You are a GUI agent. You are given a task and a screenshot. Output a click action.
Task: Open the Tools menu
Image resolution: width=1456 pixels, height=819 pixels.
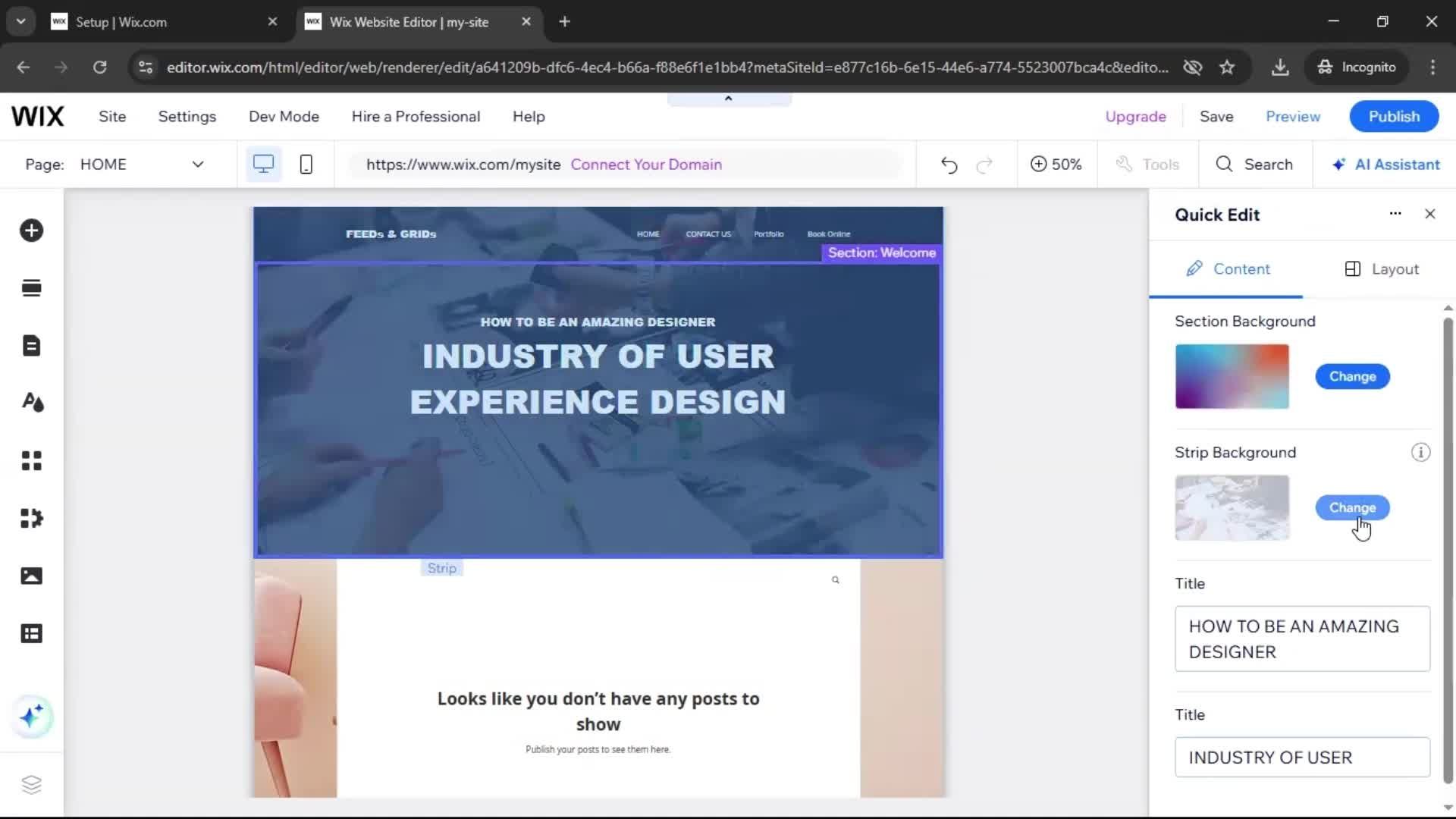[x=1147, y=165]
